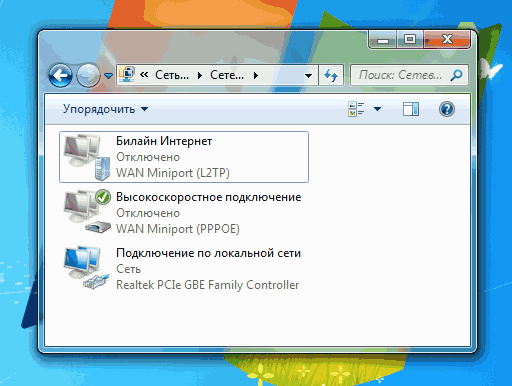
Task: Click Подключение по локальной сети name
Action: [x=208, y=253]
